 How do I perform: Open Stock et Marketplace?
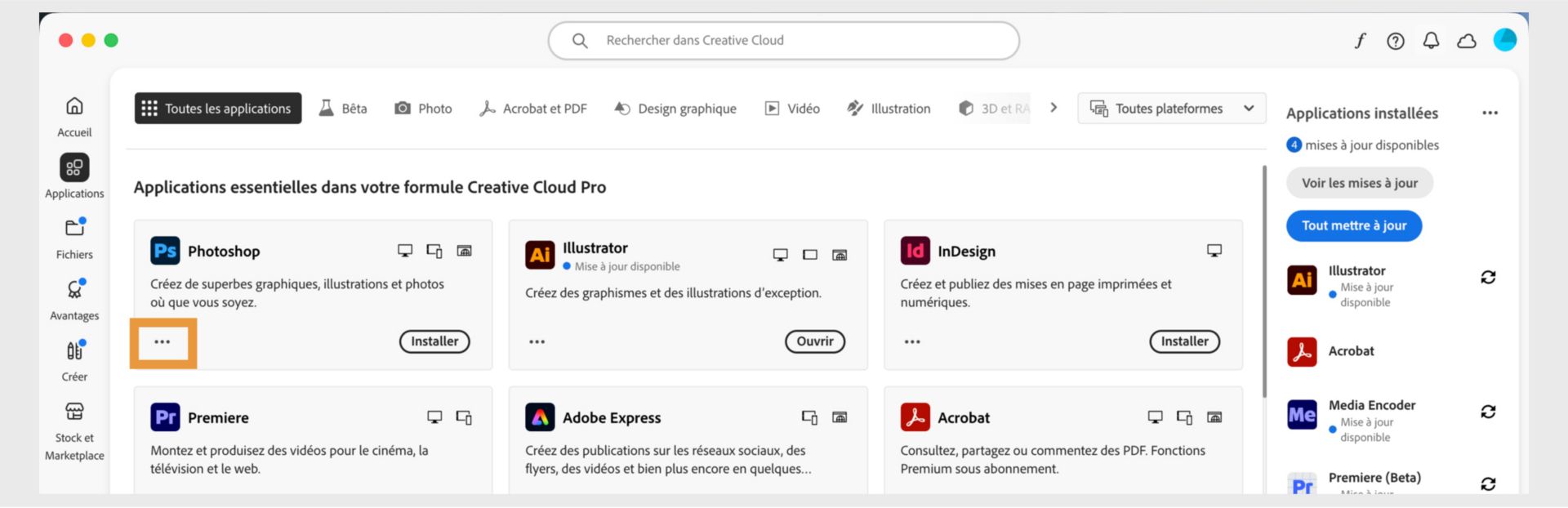(x=74, y=432)
